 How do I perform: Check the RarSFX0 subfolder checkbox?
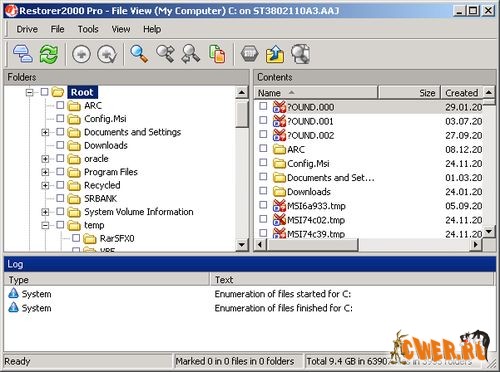[76, 238]
